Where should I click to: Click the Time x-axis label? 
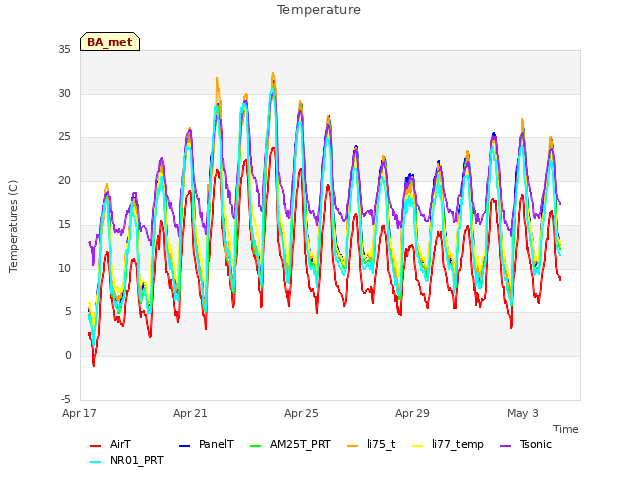pos(566,429)
